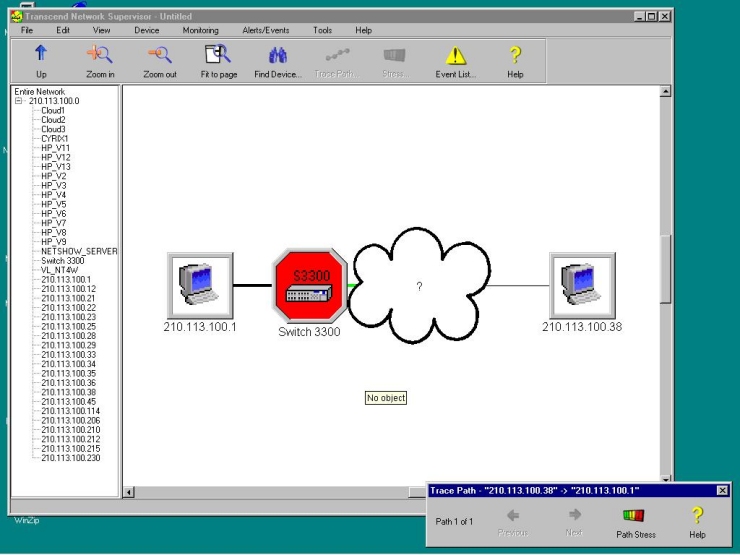Click the vertical scrollbar up arrow
Image resolution: width=740 pixels, height=555 pixels.
click(x=665, y=91)
